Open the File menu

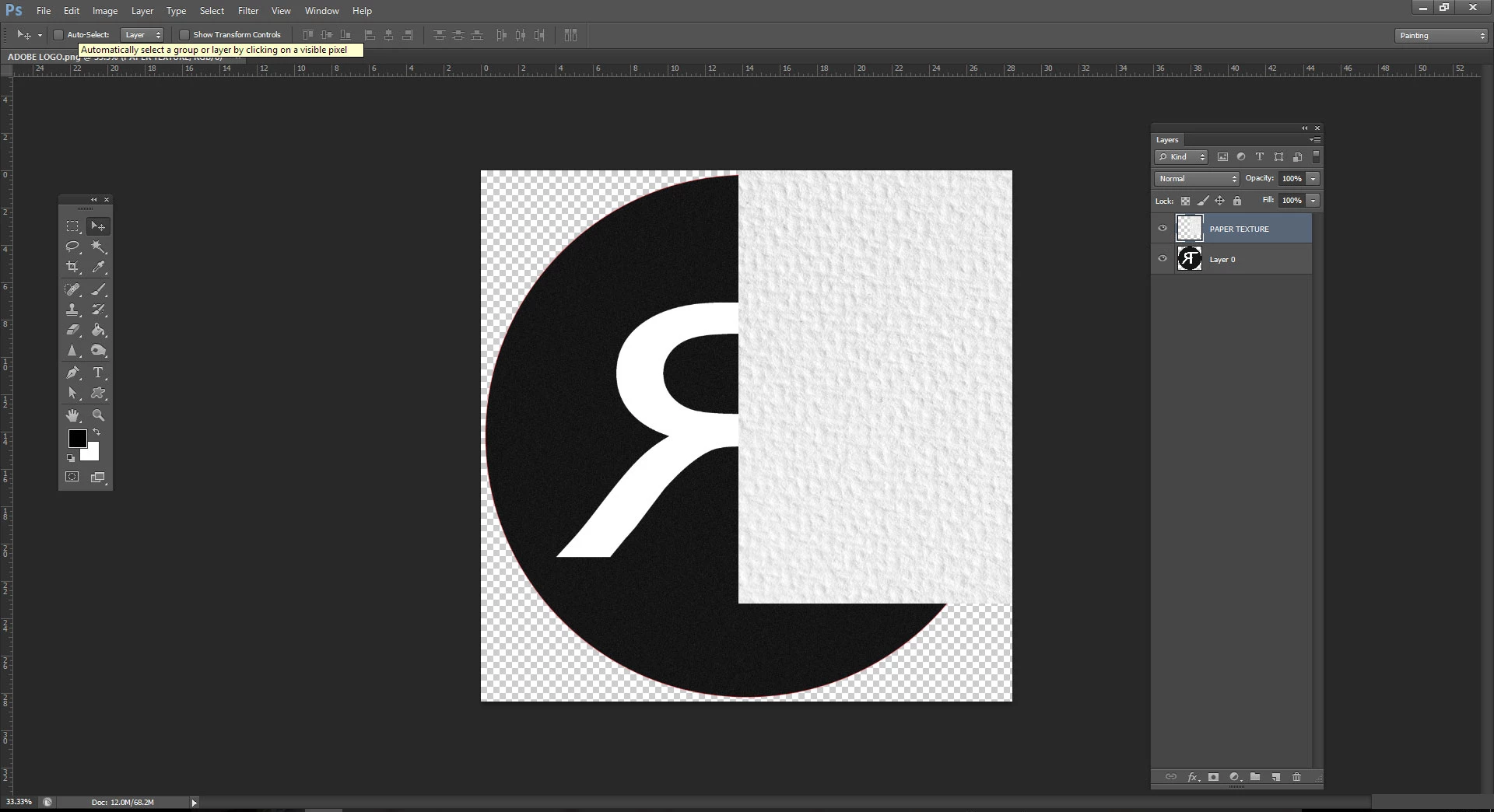click(x=44, y=11)
